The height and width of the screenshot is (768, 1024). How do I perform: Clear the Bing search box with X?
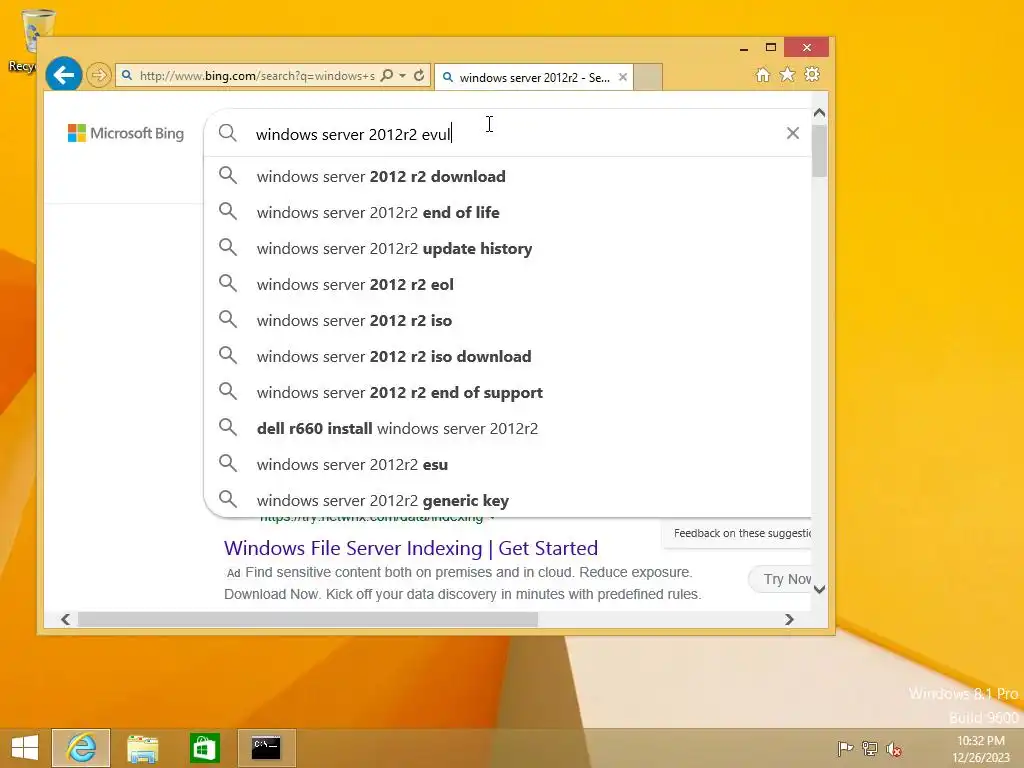pyautogui.click(x=793, y=133)
